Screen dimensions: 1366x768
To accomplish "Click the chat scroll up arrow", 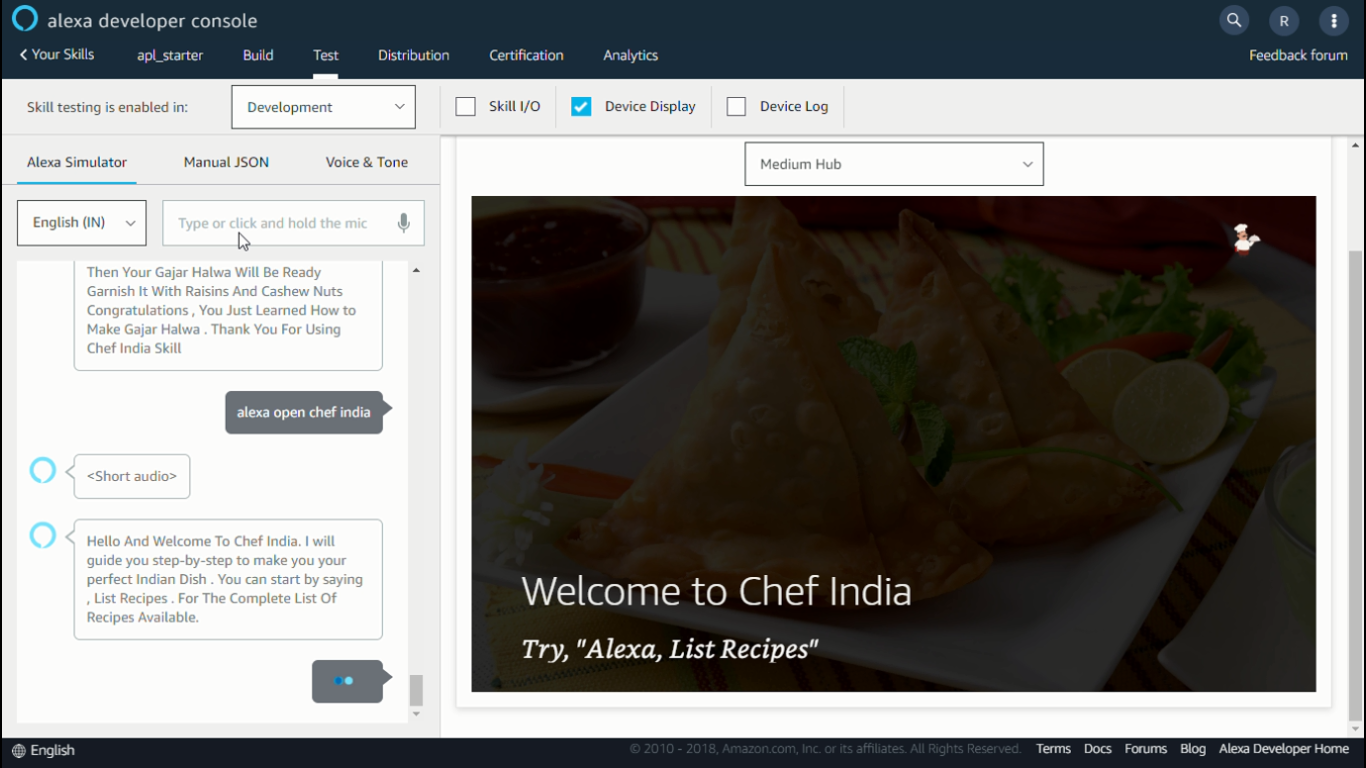I will click(x=416, y=270).
